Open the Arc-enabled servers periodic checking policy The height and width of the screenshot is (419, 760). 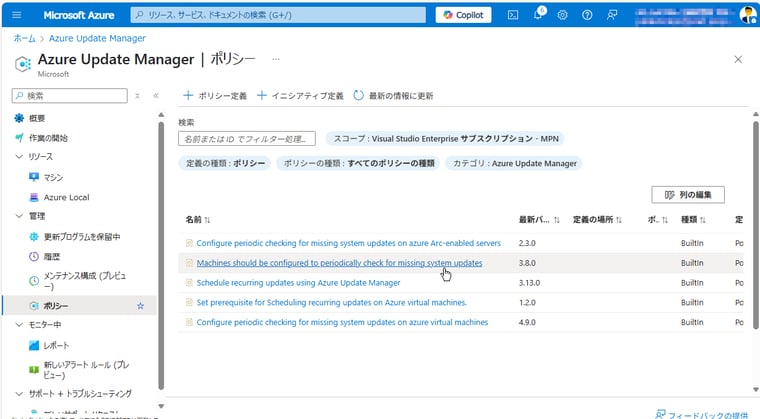pos(348,243)
